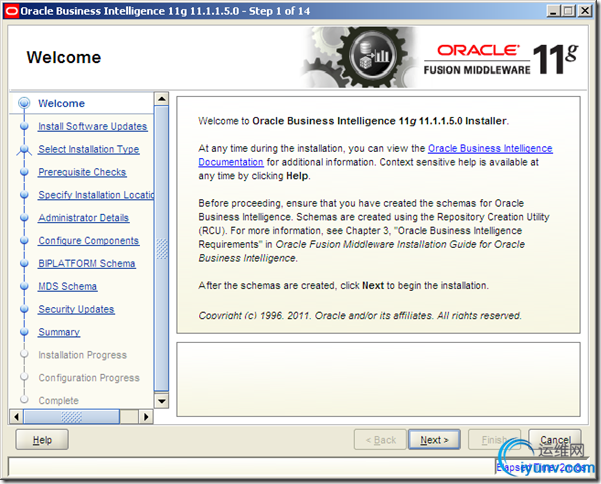601x484 pixels.
Task: Click the Complete step label
Action: click(58, 401)
